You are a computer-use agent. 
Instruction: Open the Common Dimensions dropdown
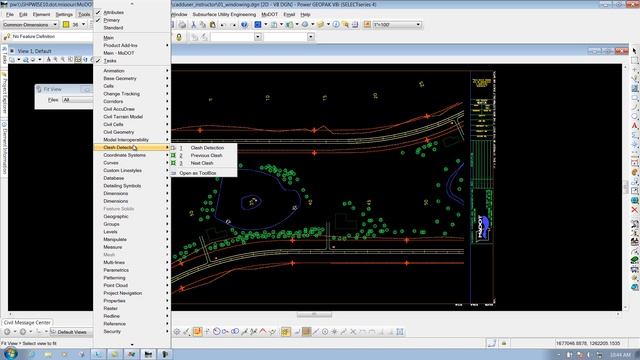coord(30,24)
